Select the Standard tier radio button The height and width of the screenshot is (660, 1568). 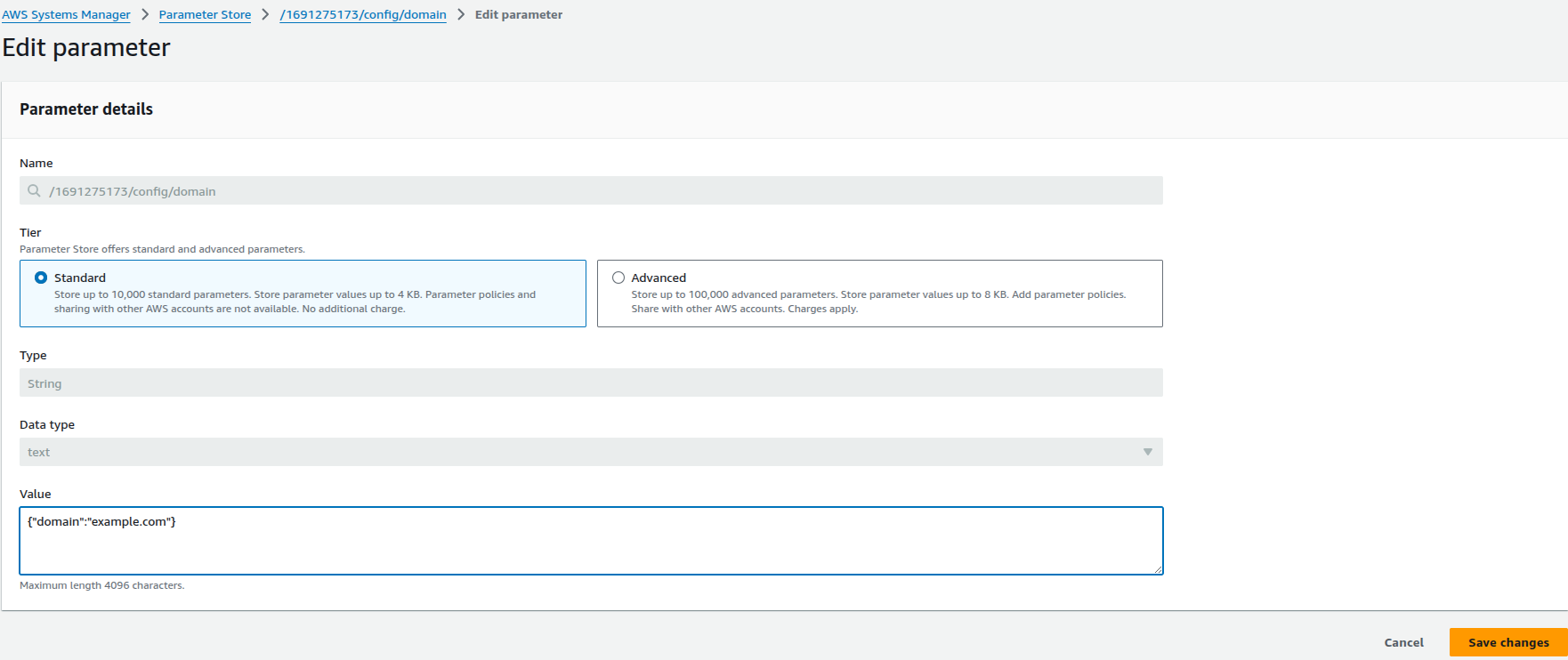41,278
